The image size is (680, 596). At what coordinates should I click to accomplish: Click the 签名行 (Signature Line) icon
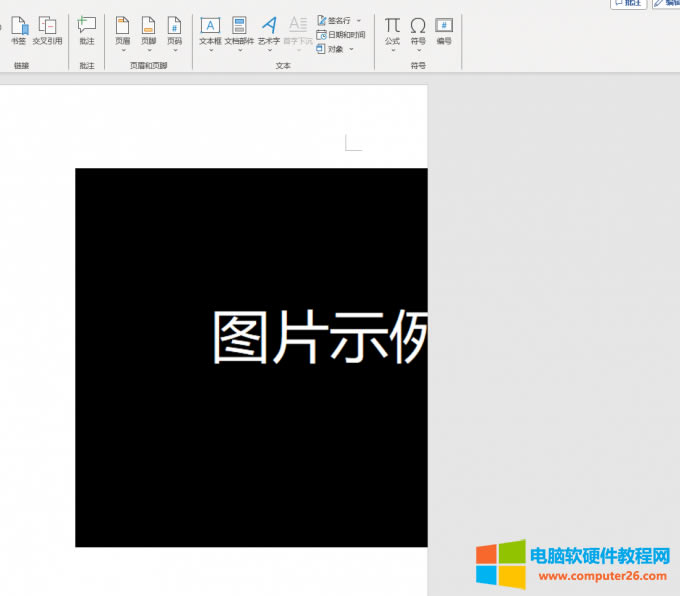pyautogui.click(x=321, y=20)
